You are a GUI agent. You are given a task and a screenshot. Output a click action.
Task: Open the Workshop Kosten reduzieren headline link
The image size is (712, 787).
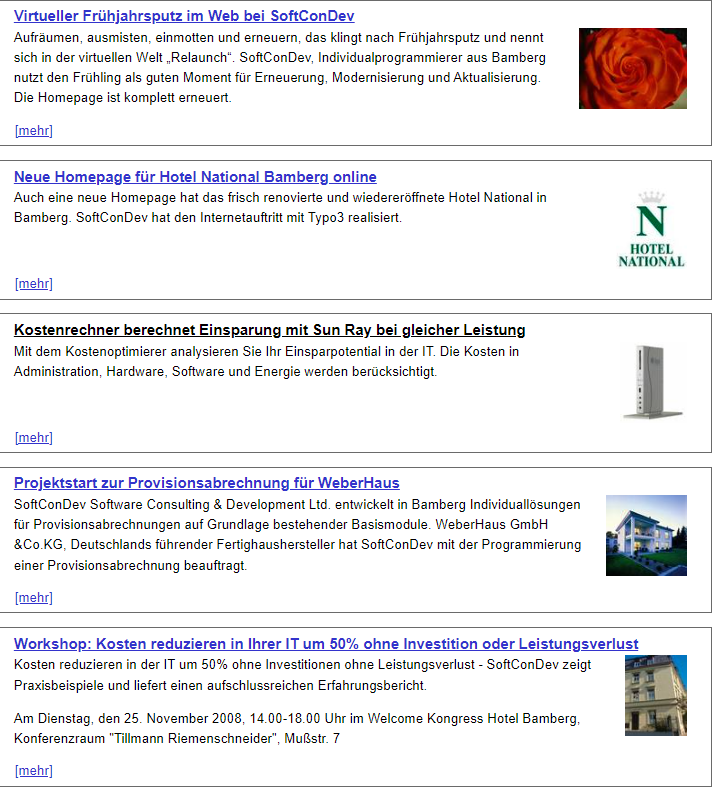326,644
